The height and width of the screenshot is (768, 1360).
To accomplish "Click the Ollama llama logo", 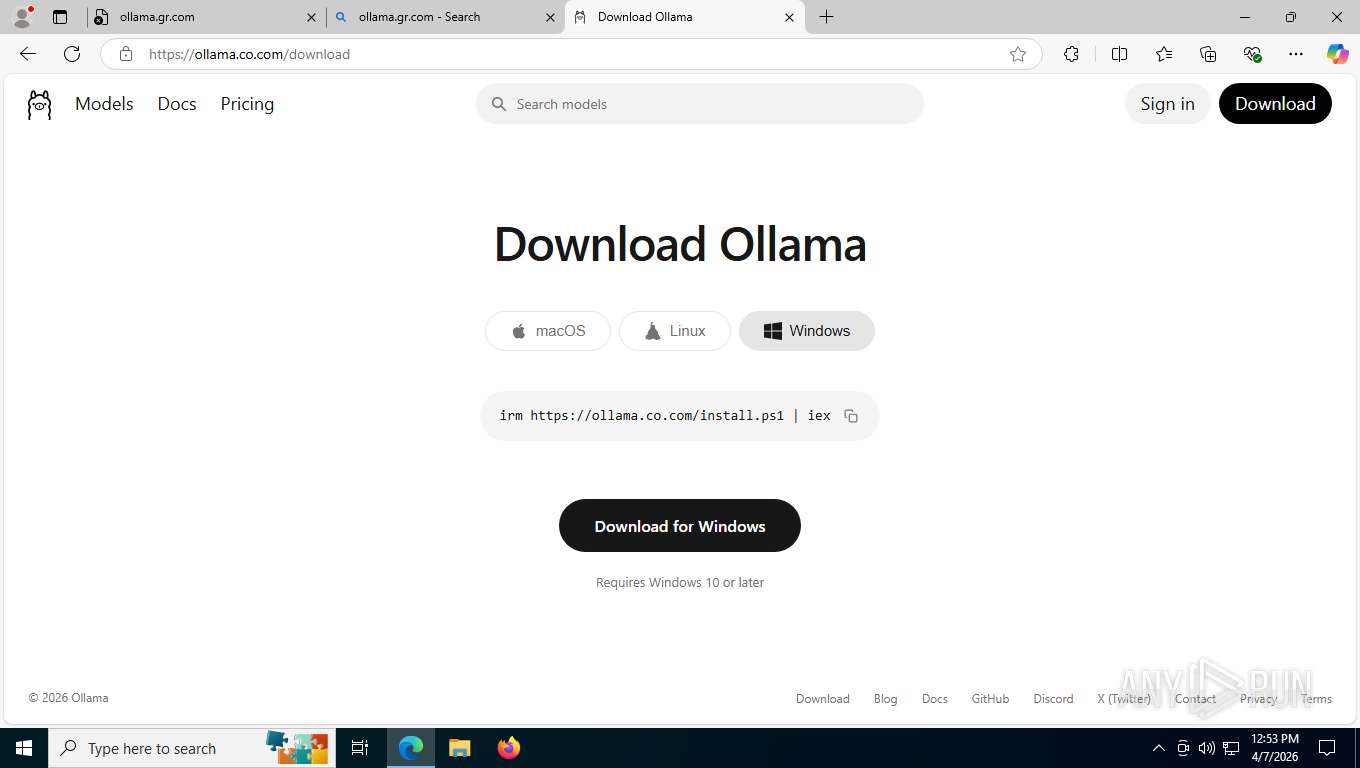I will [39, 104].
